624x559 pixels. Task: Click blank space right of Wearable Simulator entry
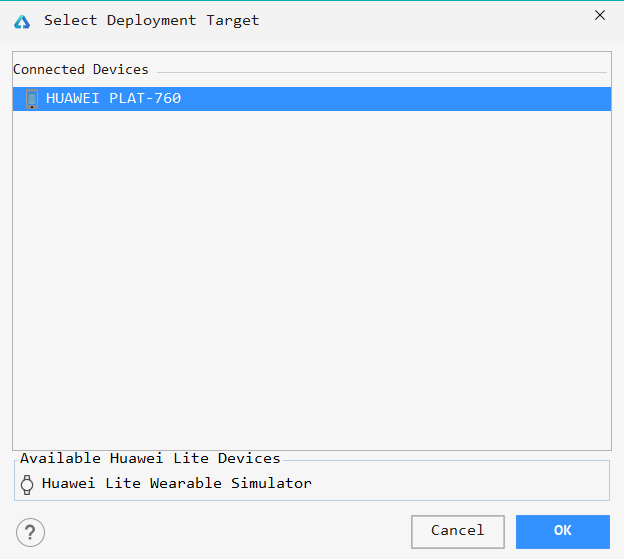click(460, 484)
